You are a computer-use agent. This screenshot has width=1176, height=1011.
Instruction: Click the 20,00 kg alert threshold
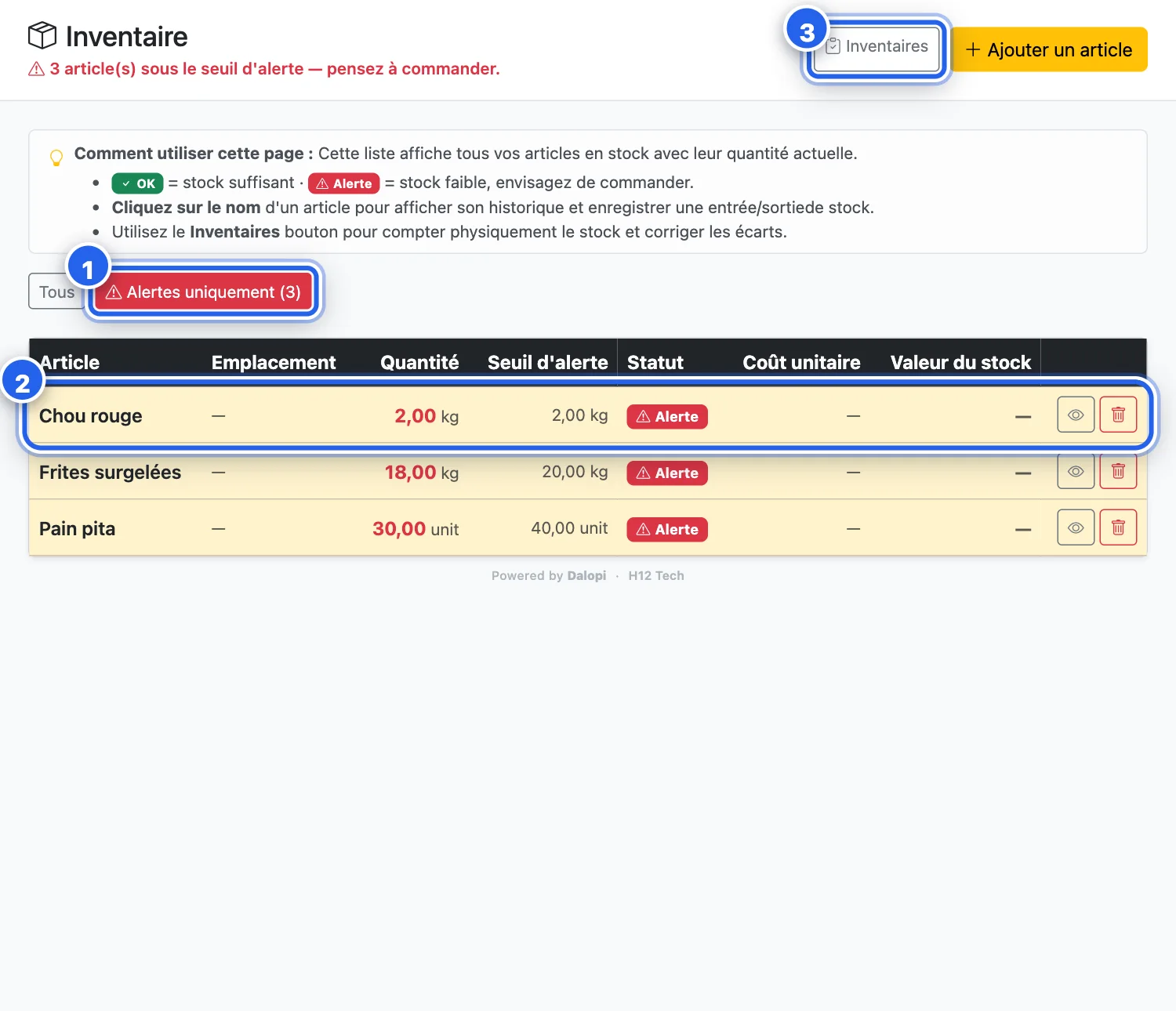tap(575, 472)
